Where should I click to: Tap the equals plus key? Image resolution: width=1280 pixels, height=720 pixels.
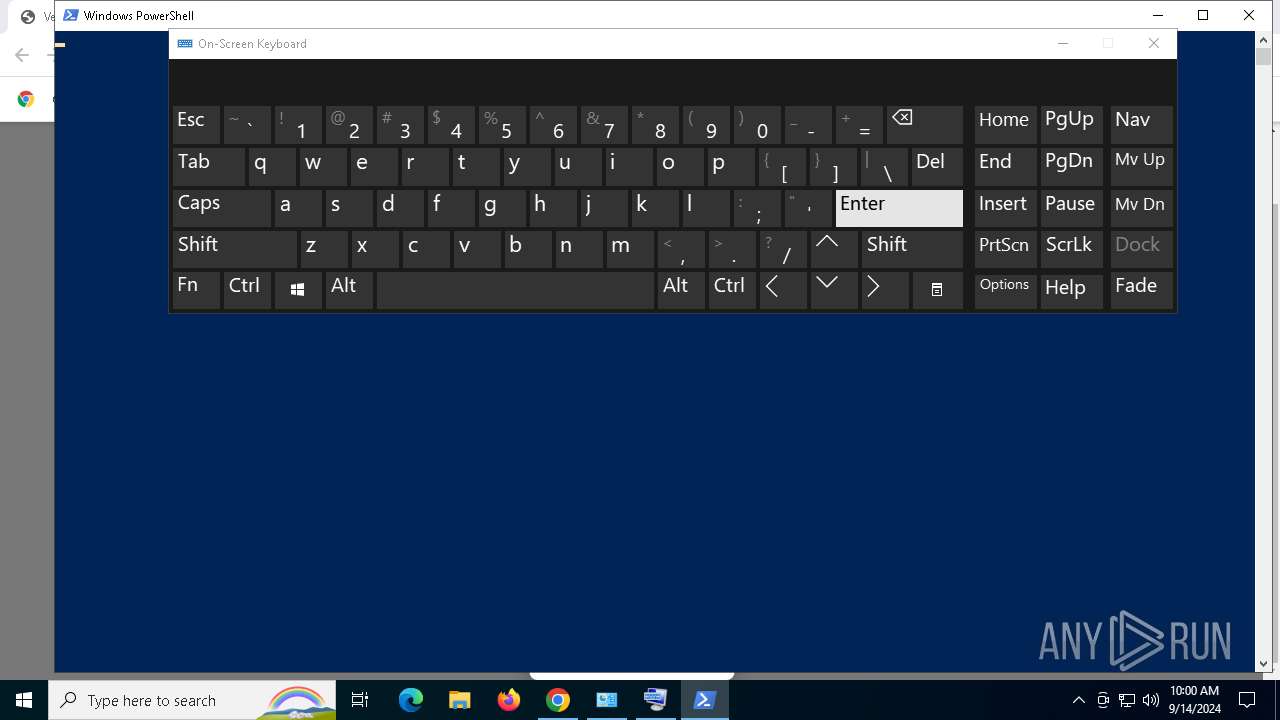tap(860, 125)
